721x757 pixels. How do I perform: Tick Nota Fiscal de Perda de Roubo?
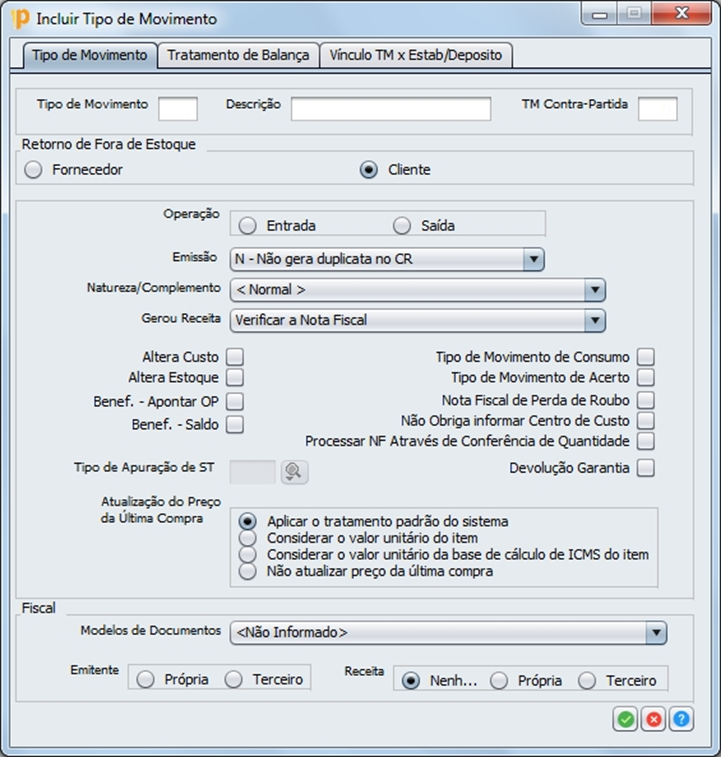tap(646, 400)
